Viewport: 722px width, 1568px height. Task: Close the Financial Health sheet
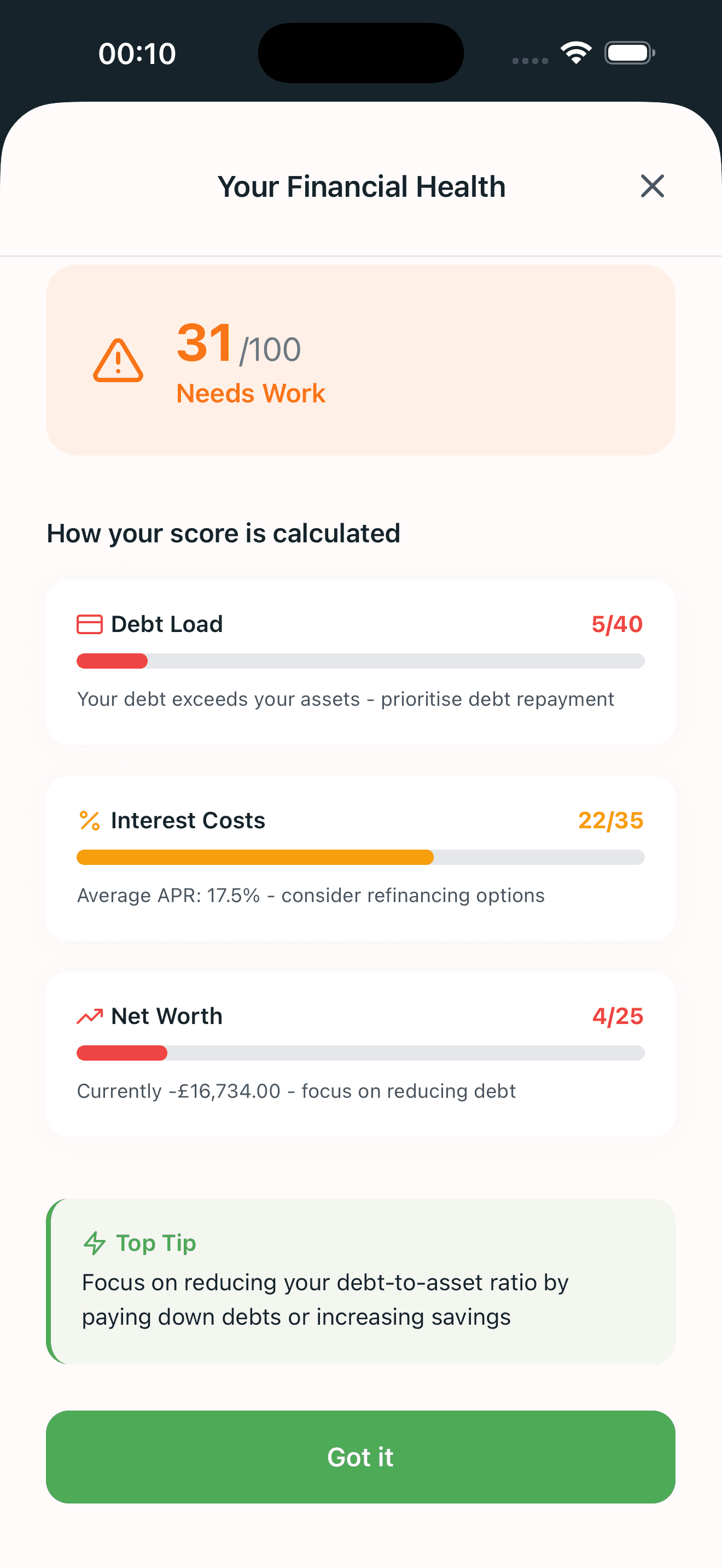coord(652,186)
